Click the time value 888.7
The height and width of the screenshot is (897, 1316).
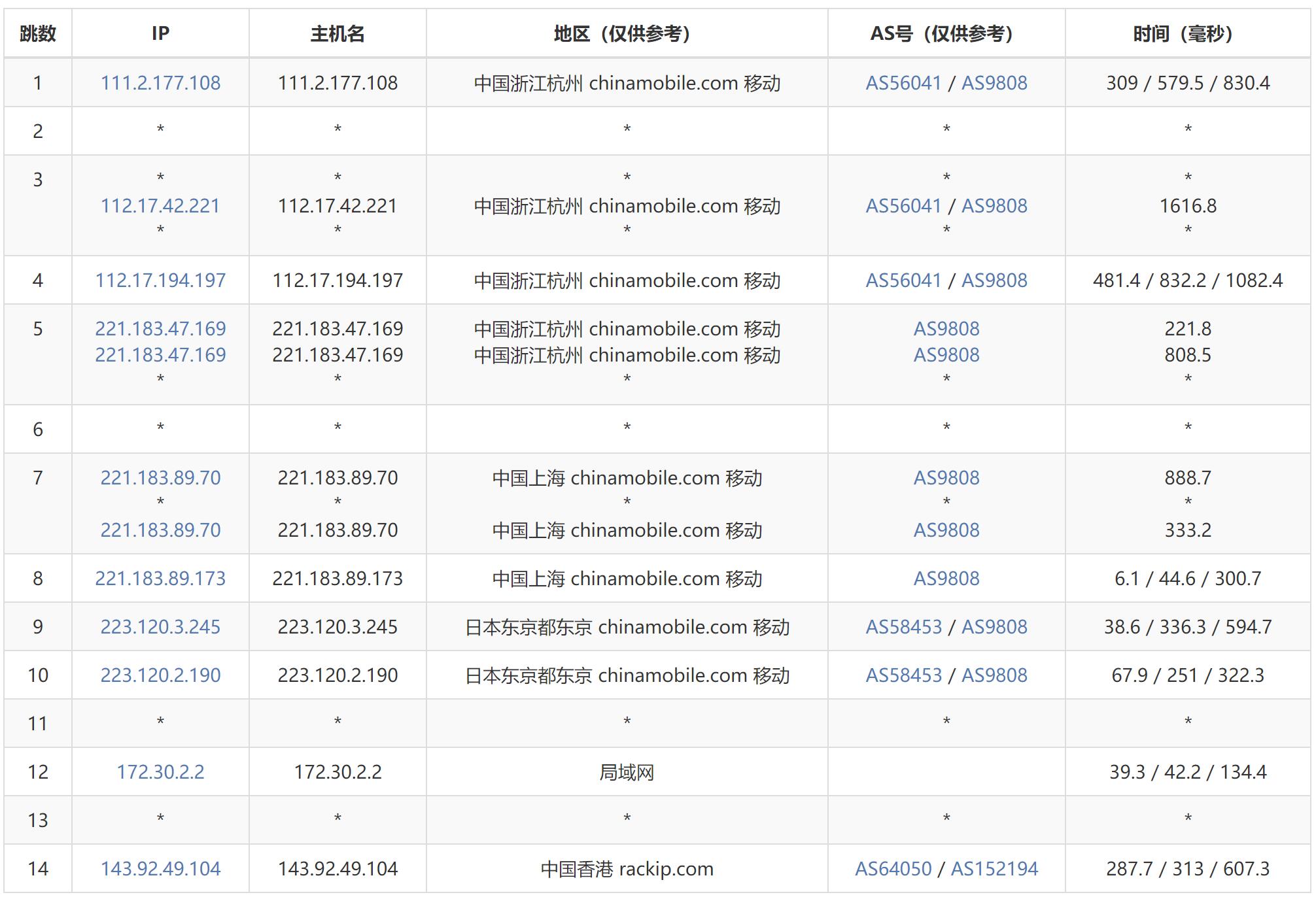tap(1188, 478)
